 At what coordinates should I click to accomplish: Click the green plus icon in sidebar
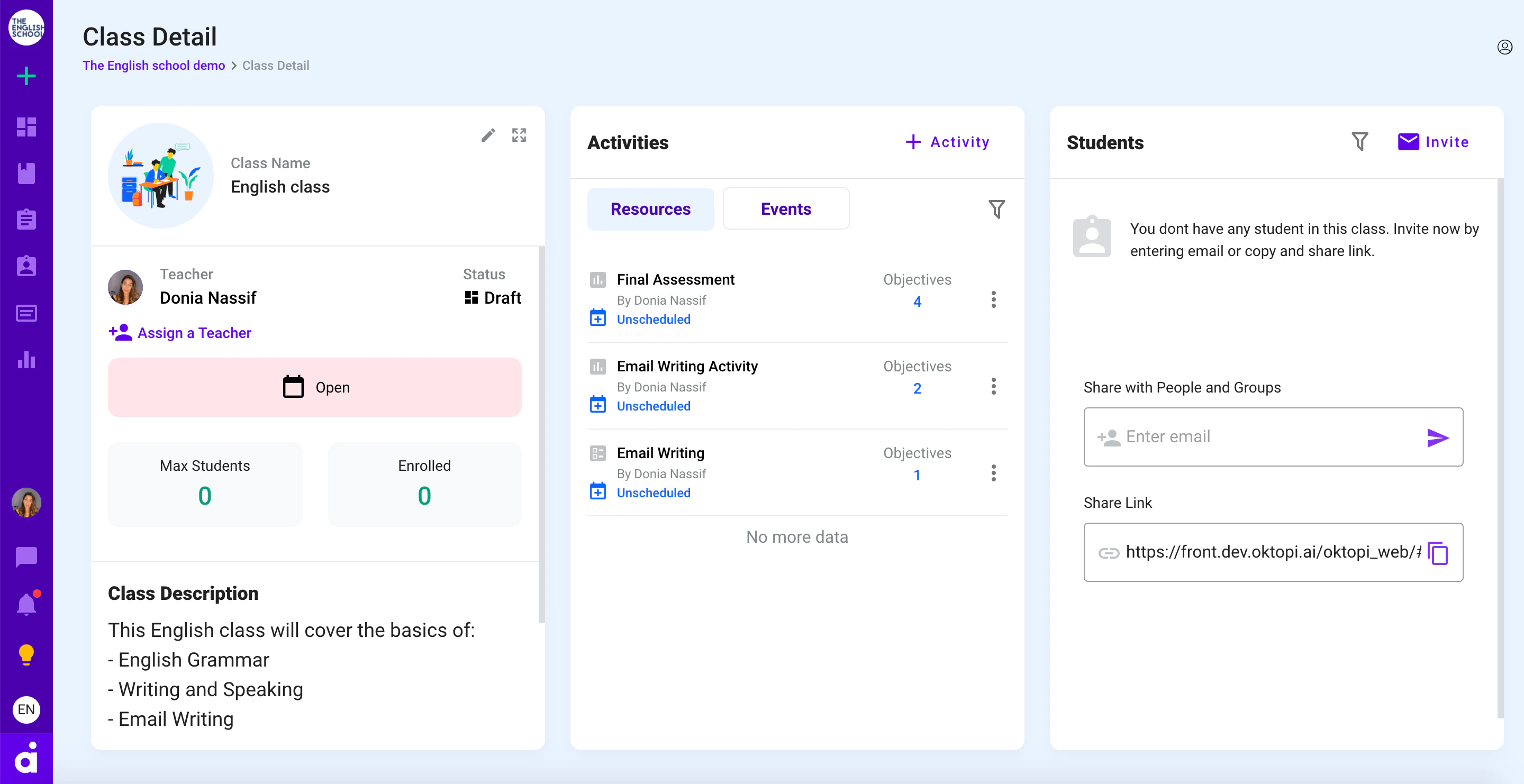[26, 76]
